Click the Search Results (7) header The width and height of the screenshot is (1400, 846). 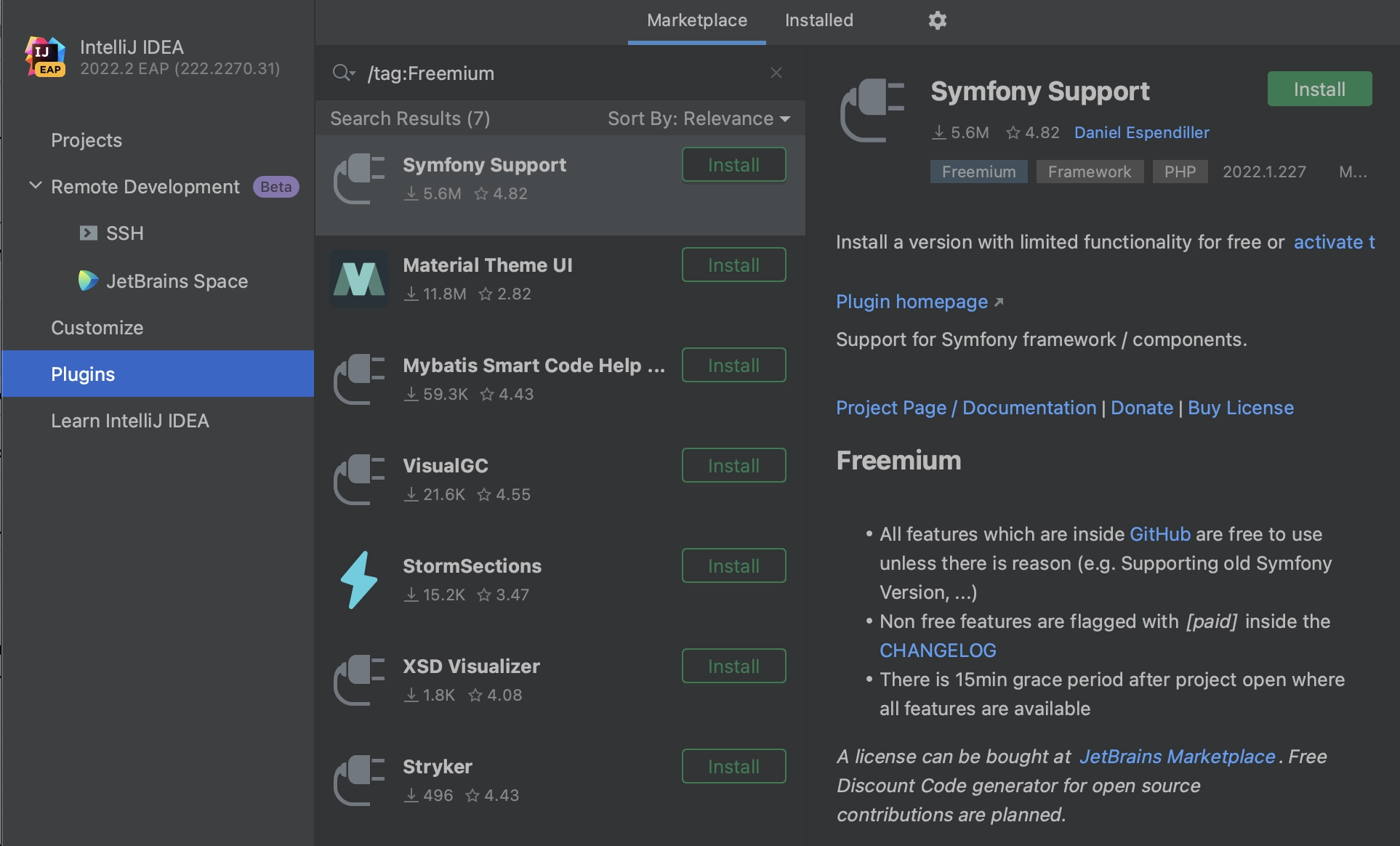tap(410, 118)
